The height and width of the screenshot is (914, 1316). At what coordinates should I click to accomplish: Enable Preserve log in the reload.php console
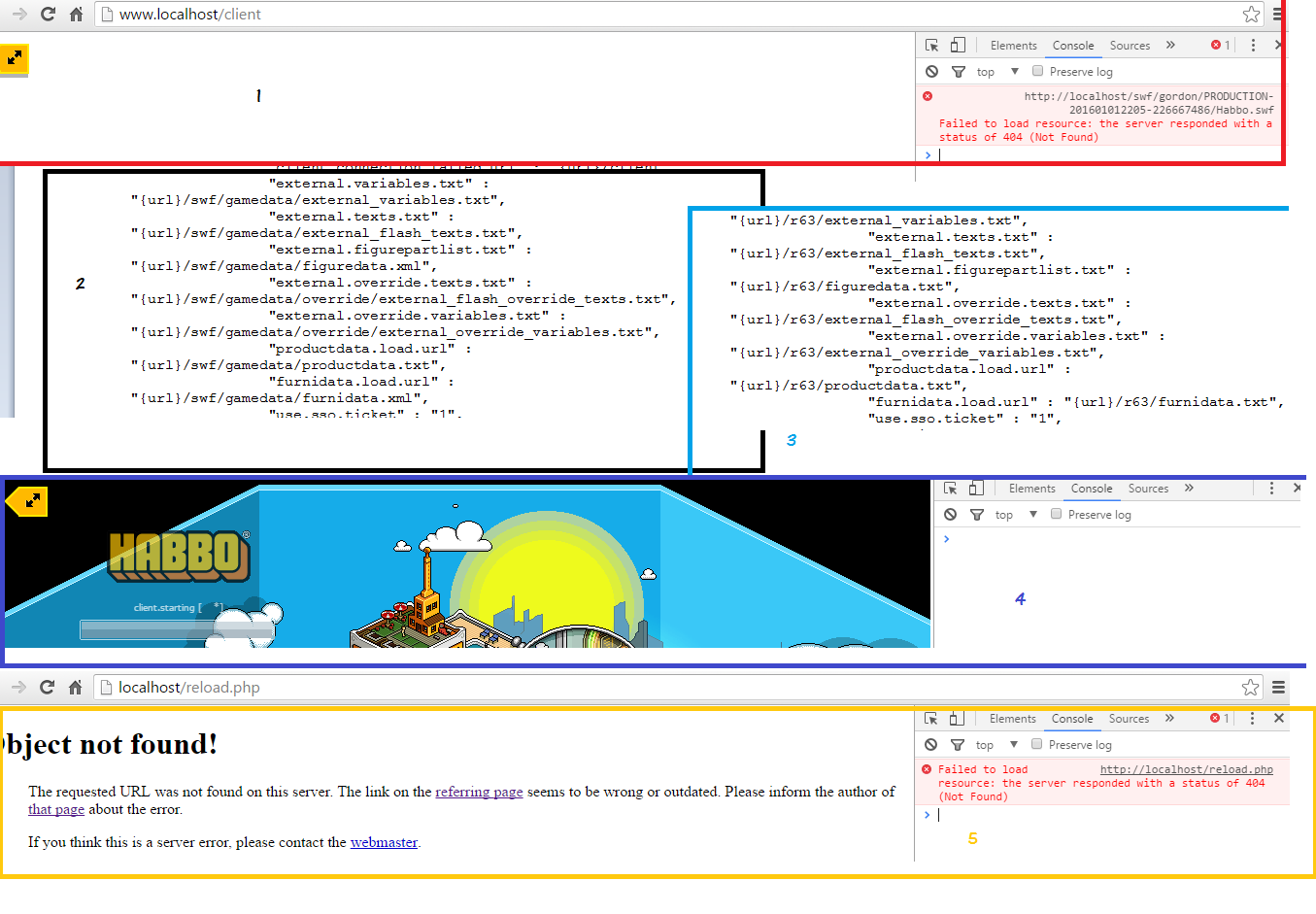tap(1036, 744)
